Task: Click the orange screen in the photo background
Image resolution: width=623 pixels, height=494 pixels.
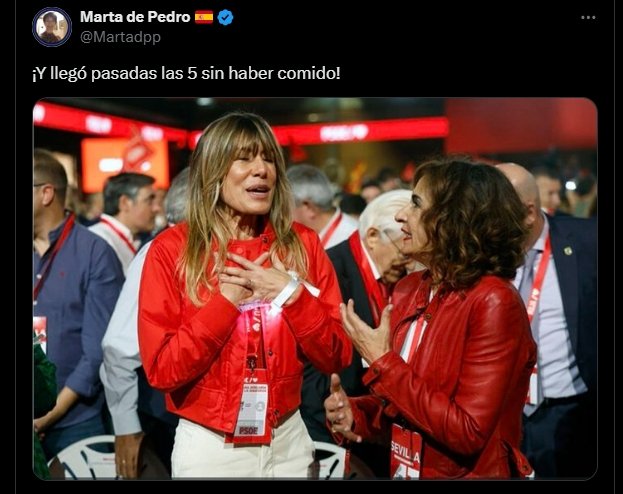Action: pyautogui.click(x=125, y=163)
